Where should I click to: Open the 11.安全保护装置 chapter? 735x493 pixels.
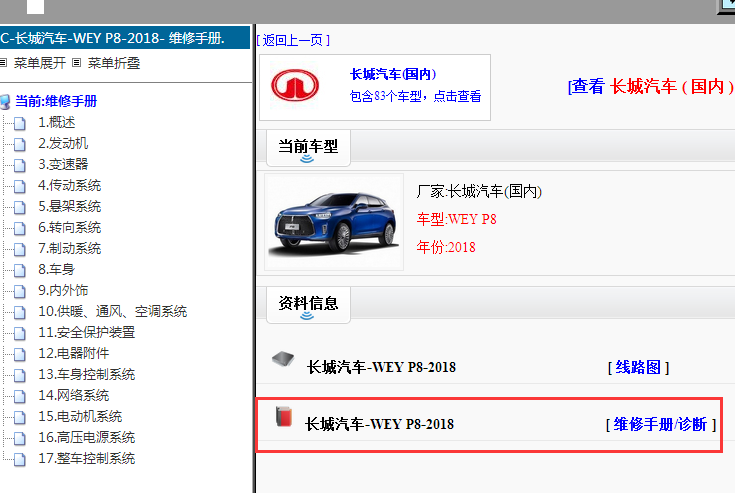[86, 332]
